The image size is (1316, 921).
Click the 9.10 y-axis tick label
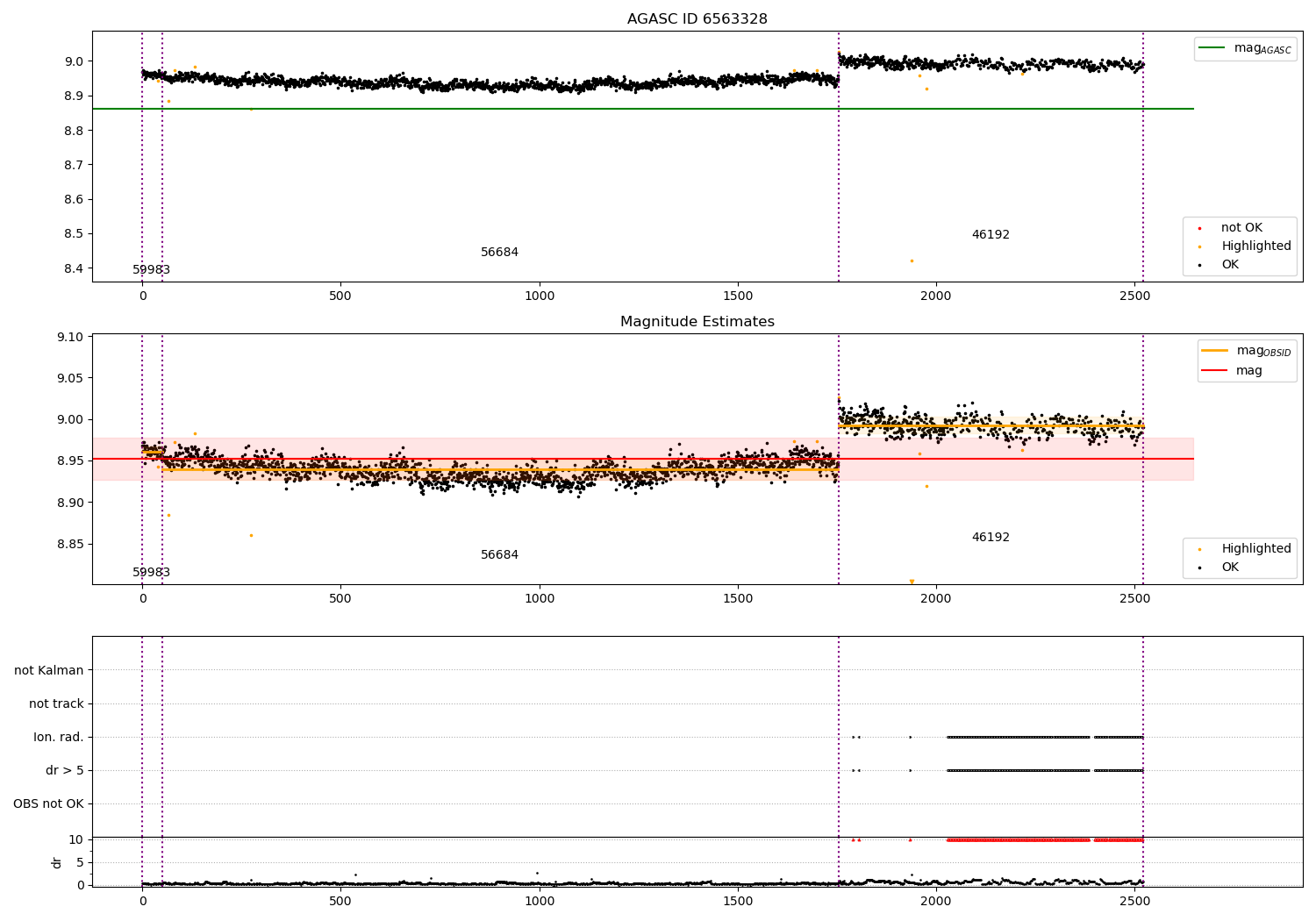[69, 337]
